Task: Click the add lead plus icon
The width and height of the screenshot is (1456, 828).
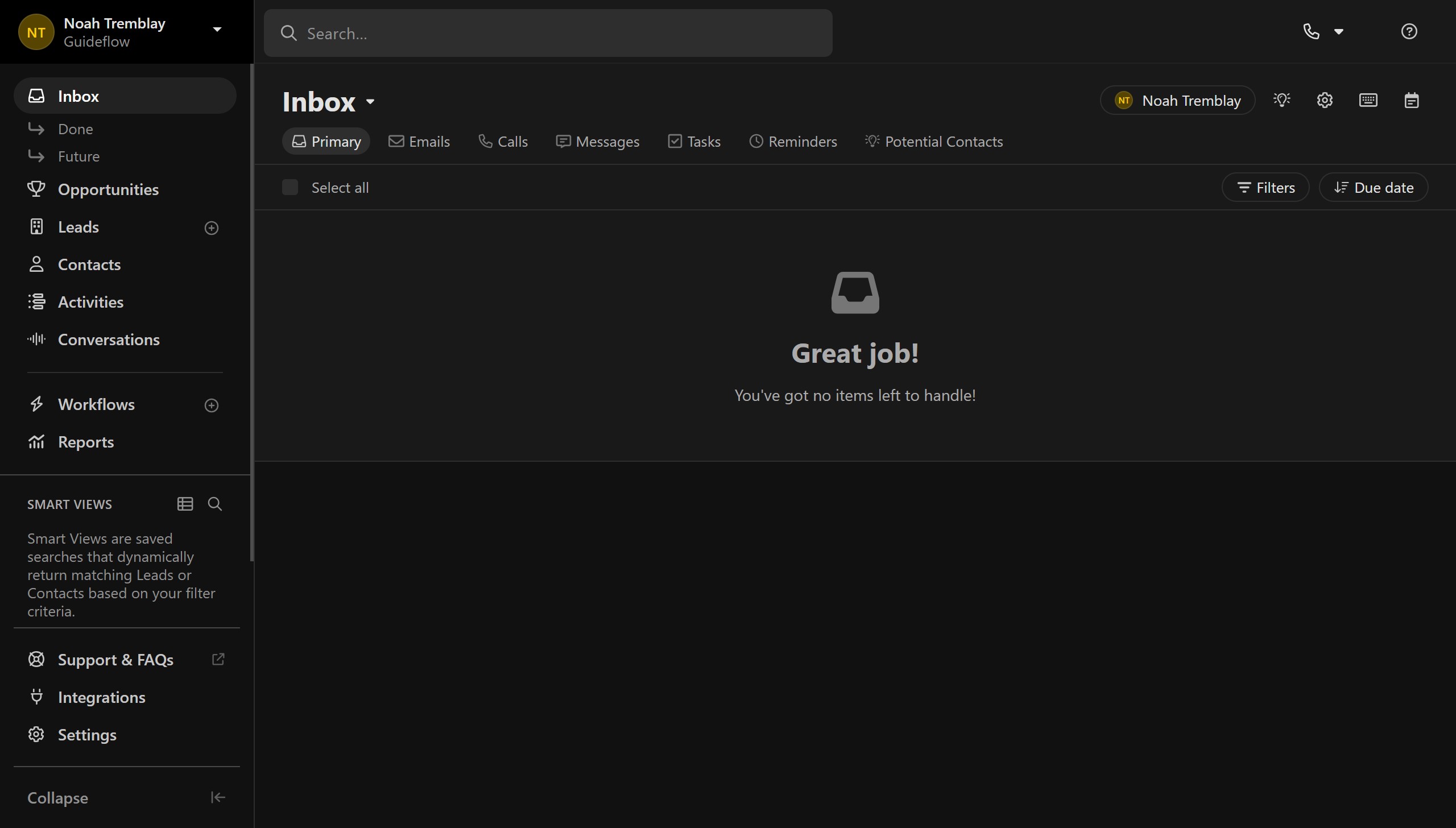Action: [x=212, y=228]
